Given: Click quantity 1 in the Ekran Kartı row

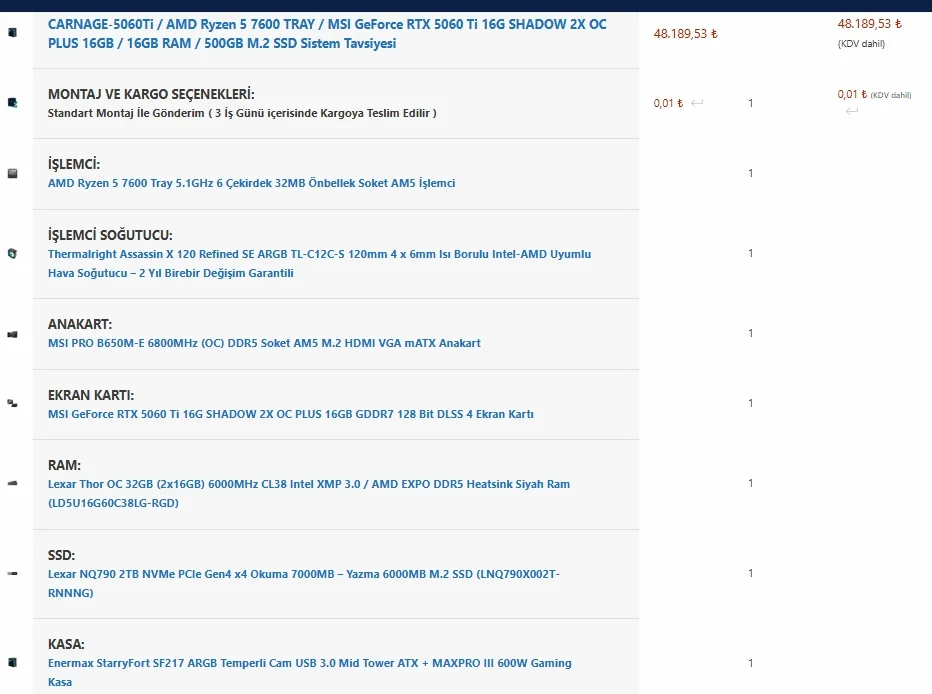Looking at the screenshot, I should [x=751, y=403].
